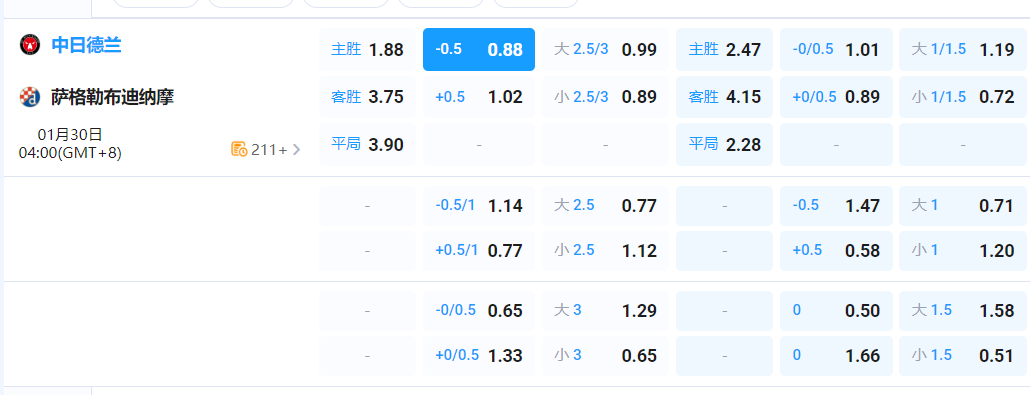This screenshot has height=395, width=1030.
Task: Pick 小 1/1.5 at 0.72
Action: (x=964, y=97)
